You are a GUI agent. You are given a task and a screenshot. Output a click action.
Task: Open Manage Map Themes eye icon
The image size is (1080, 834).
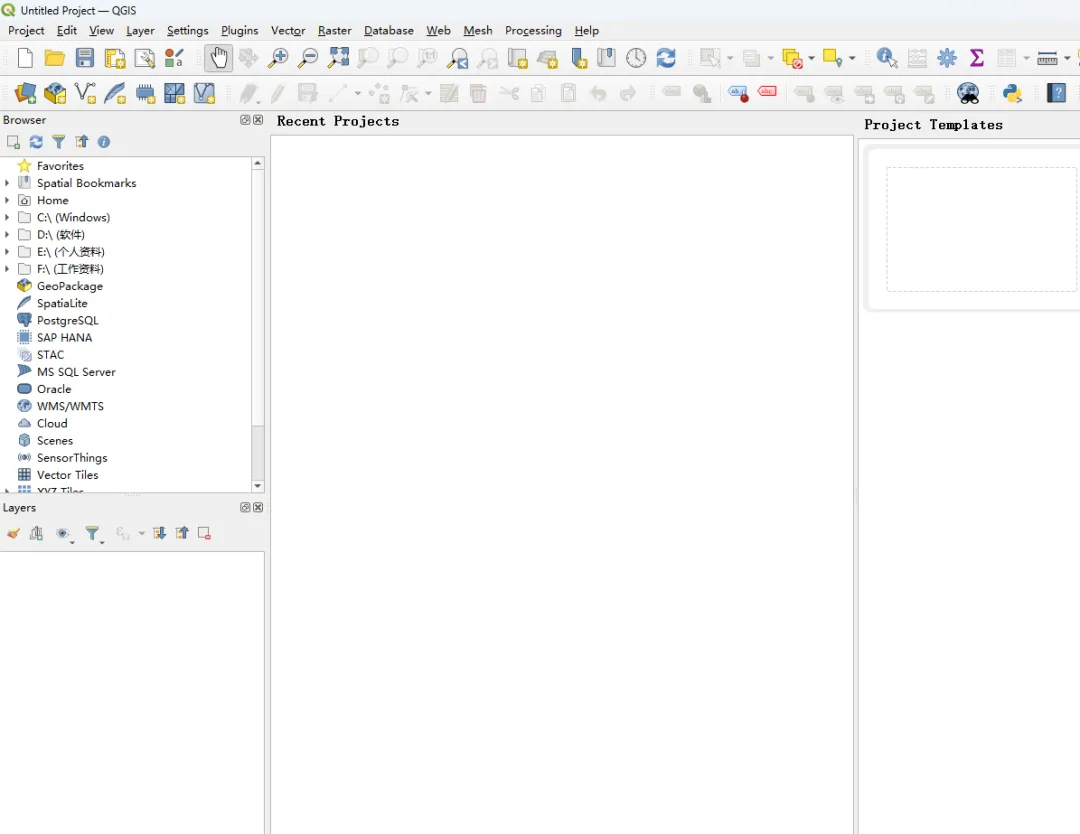(63, 534)
